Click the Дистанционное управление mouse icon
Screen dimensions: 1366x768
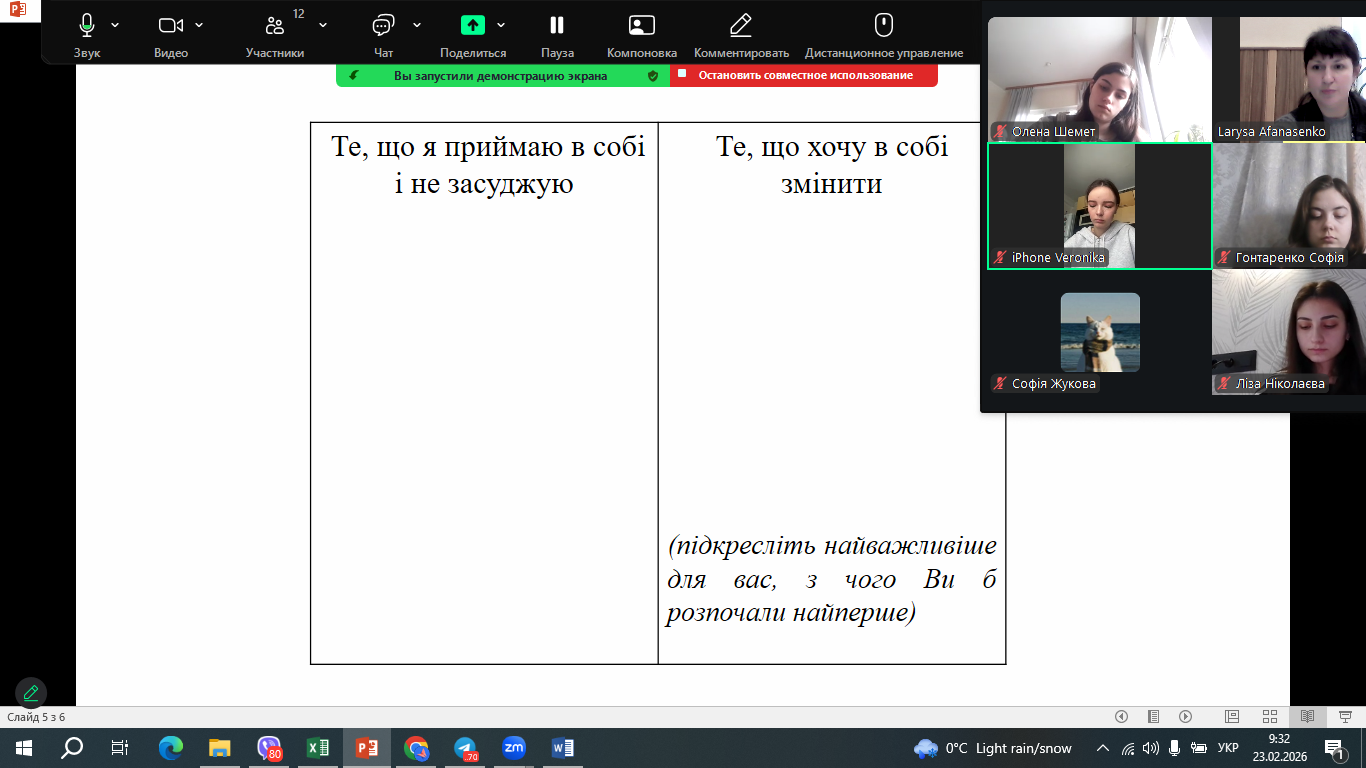click(883, 26)
